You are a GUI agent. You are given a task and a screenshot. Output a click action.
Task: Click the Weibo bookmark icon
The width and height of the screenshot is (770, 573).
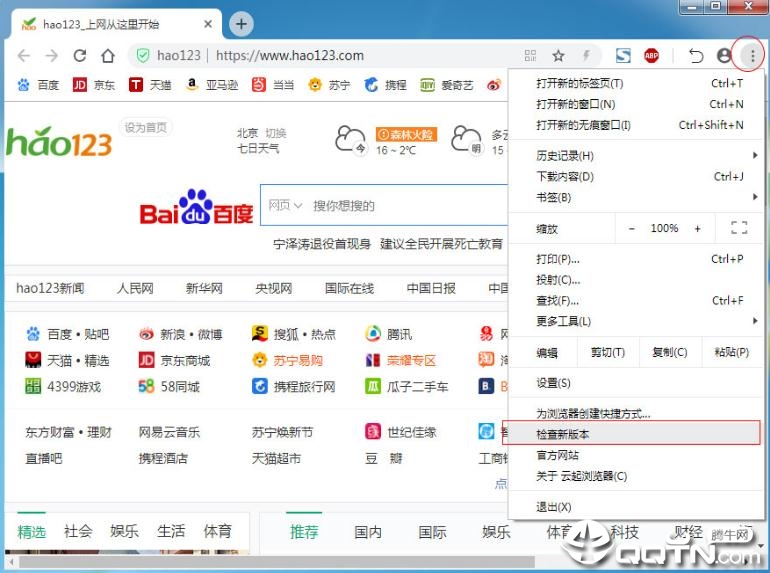coord(494,85)
